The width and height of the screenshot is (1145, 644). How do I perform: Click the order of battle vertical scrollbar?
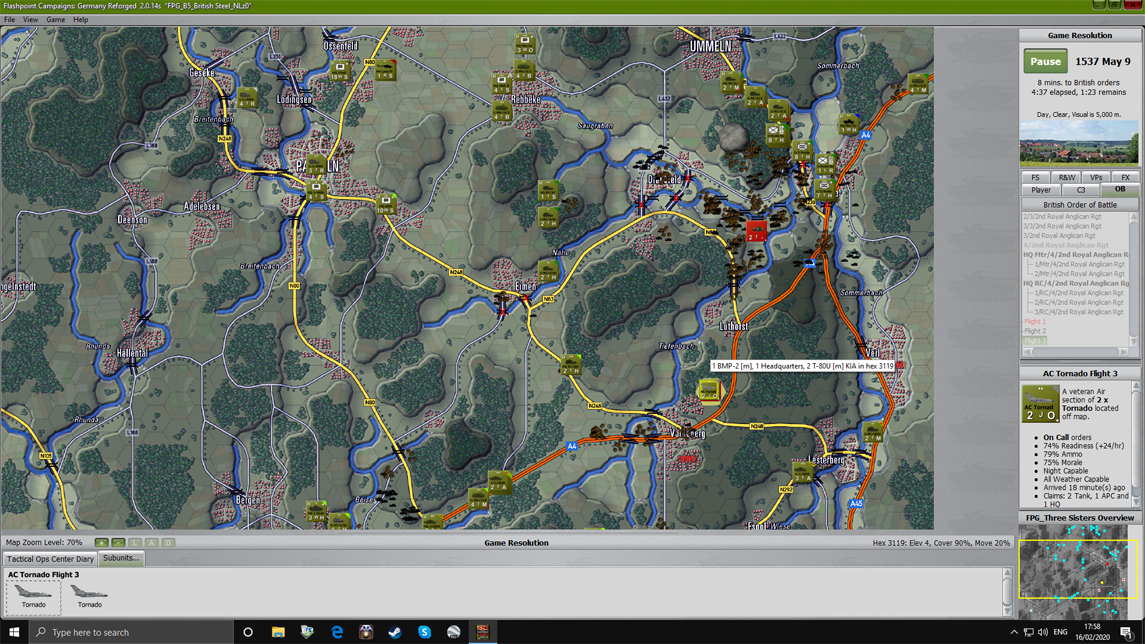pos(1133,279)
